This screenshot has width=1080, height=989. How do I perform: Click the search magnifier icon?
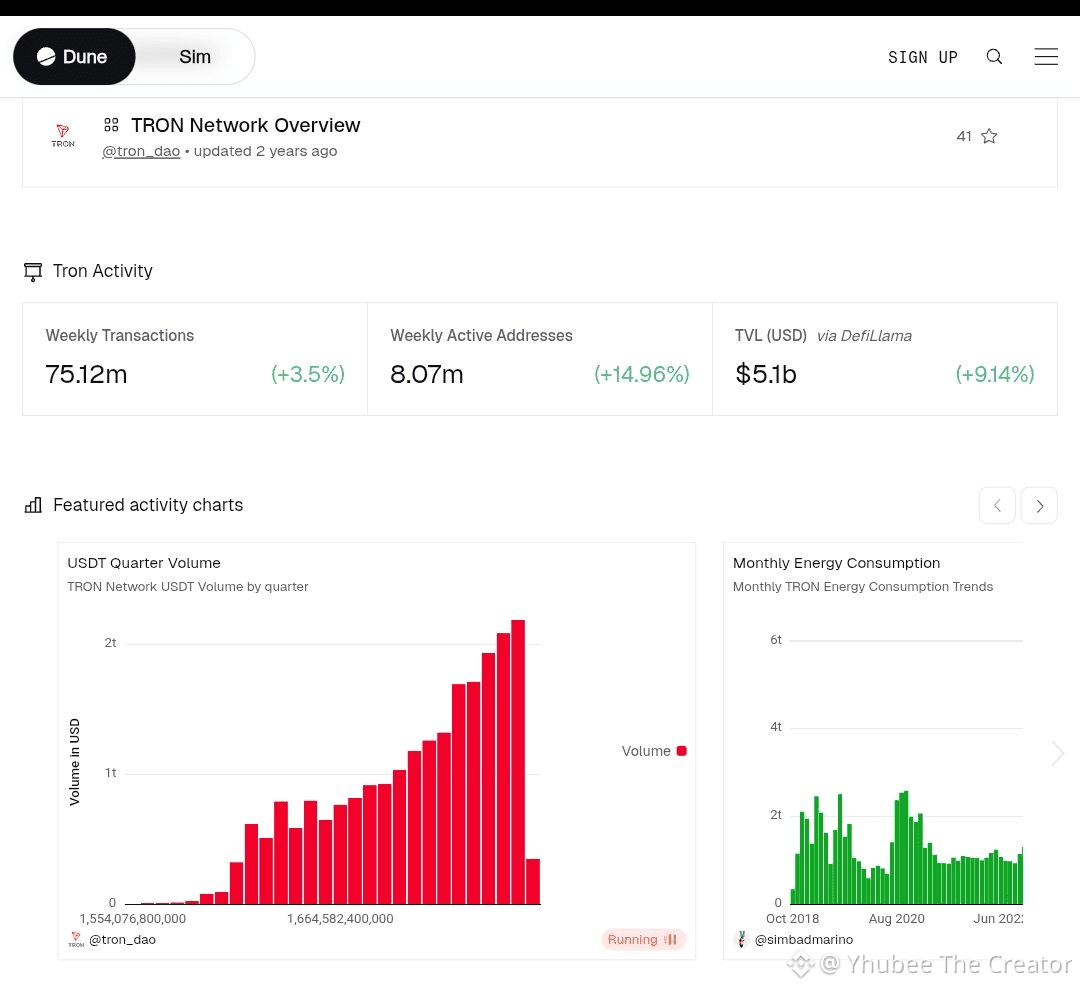(994, 57)
